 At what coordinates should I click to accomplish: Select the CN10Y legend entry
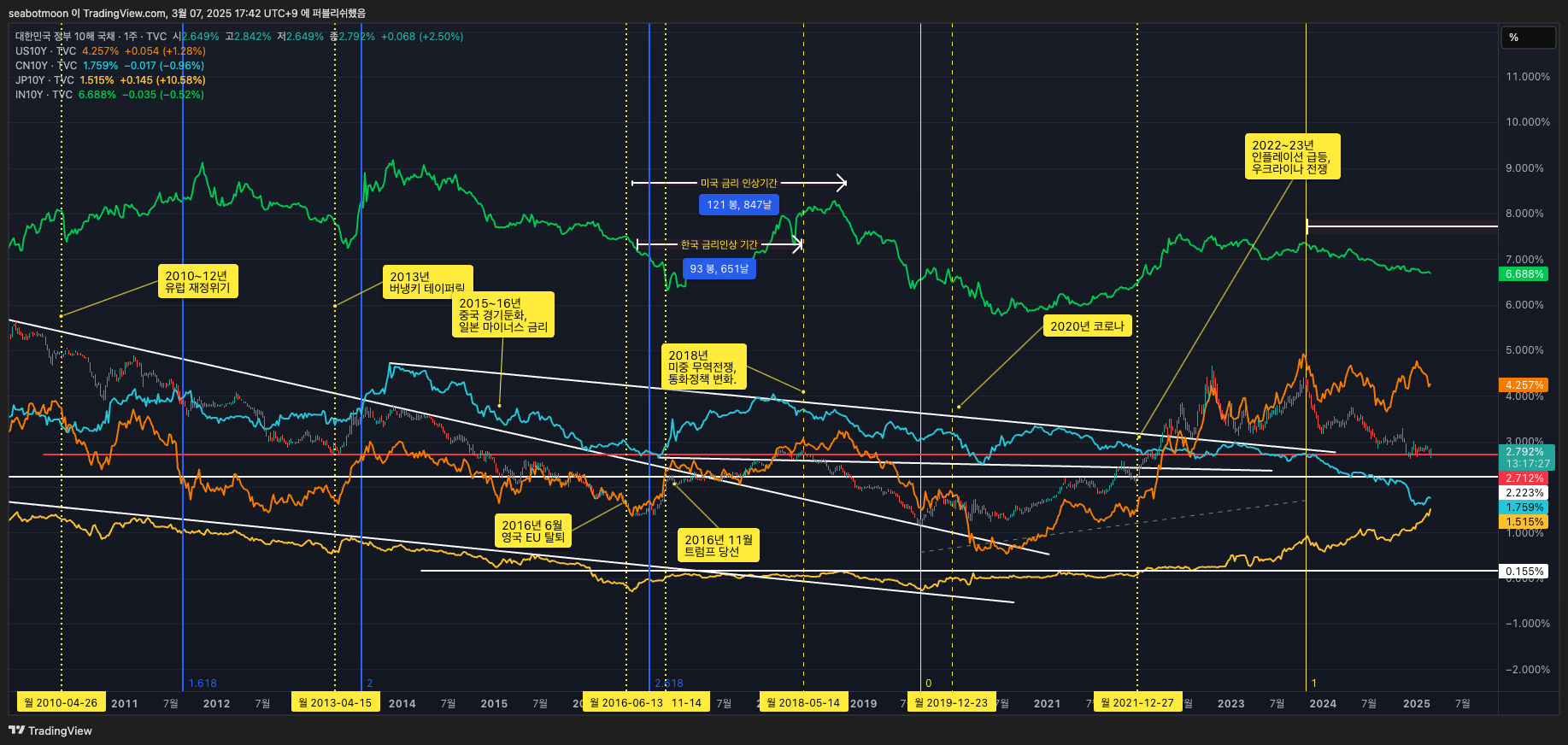pos(46,66)
